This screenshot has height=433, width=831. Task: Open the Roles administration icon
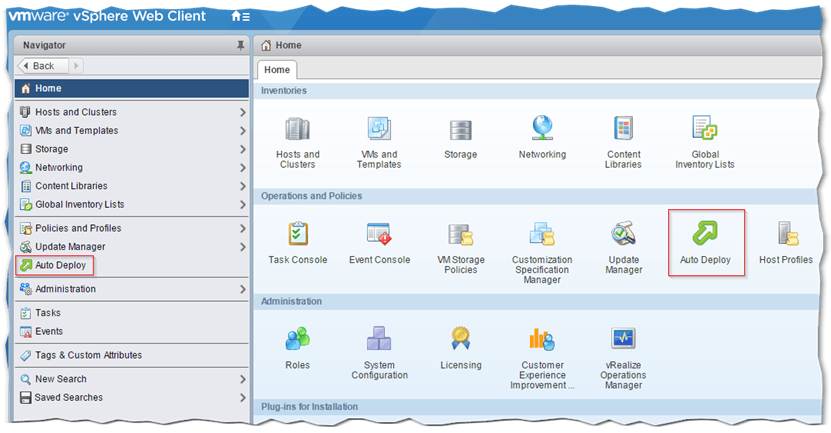pyautogui.click(x=297, y=339)
